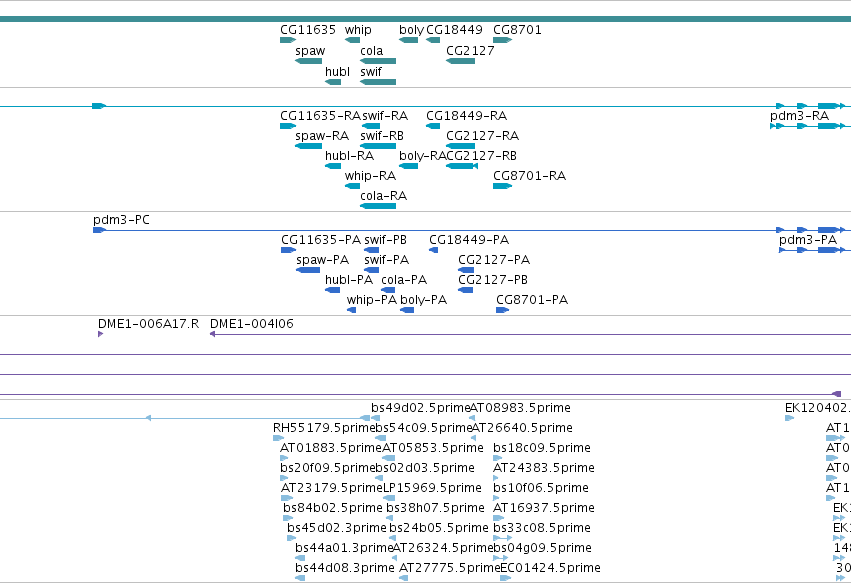Select the spaw gene label

(310, 51)
